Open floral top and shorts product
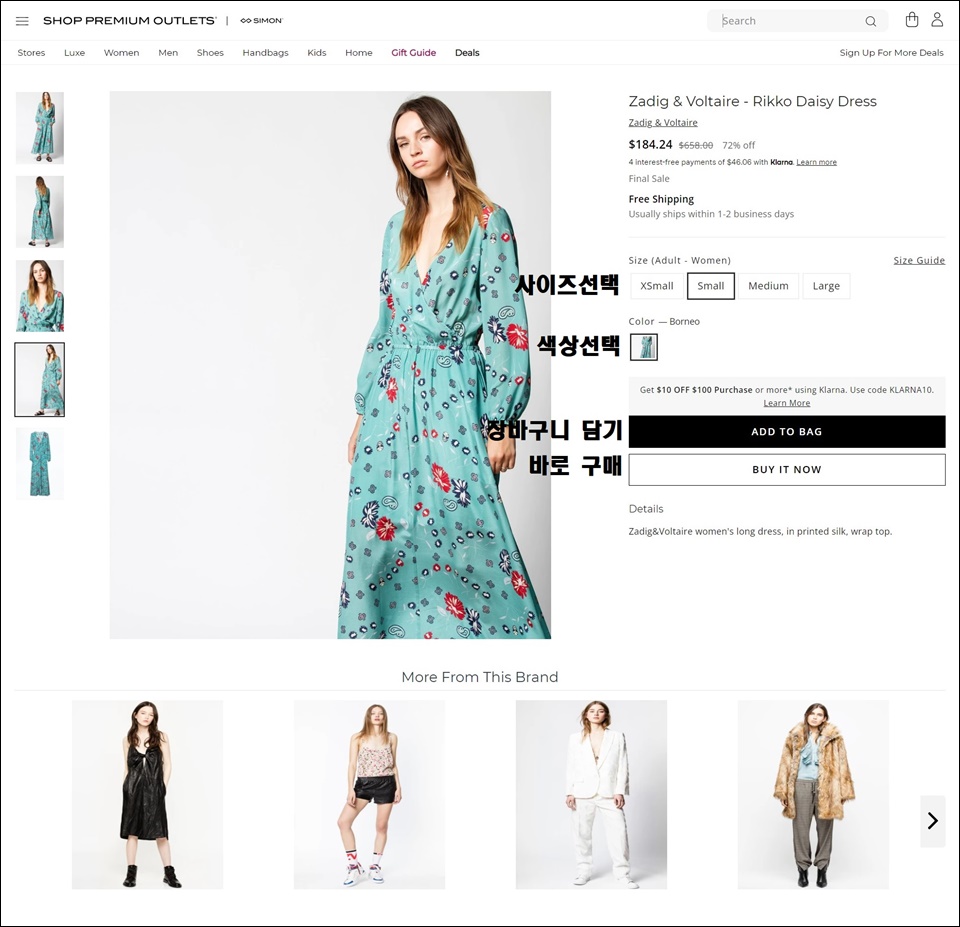960x927 pixels. 369,794
